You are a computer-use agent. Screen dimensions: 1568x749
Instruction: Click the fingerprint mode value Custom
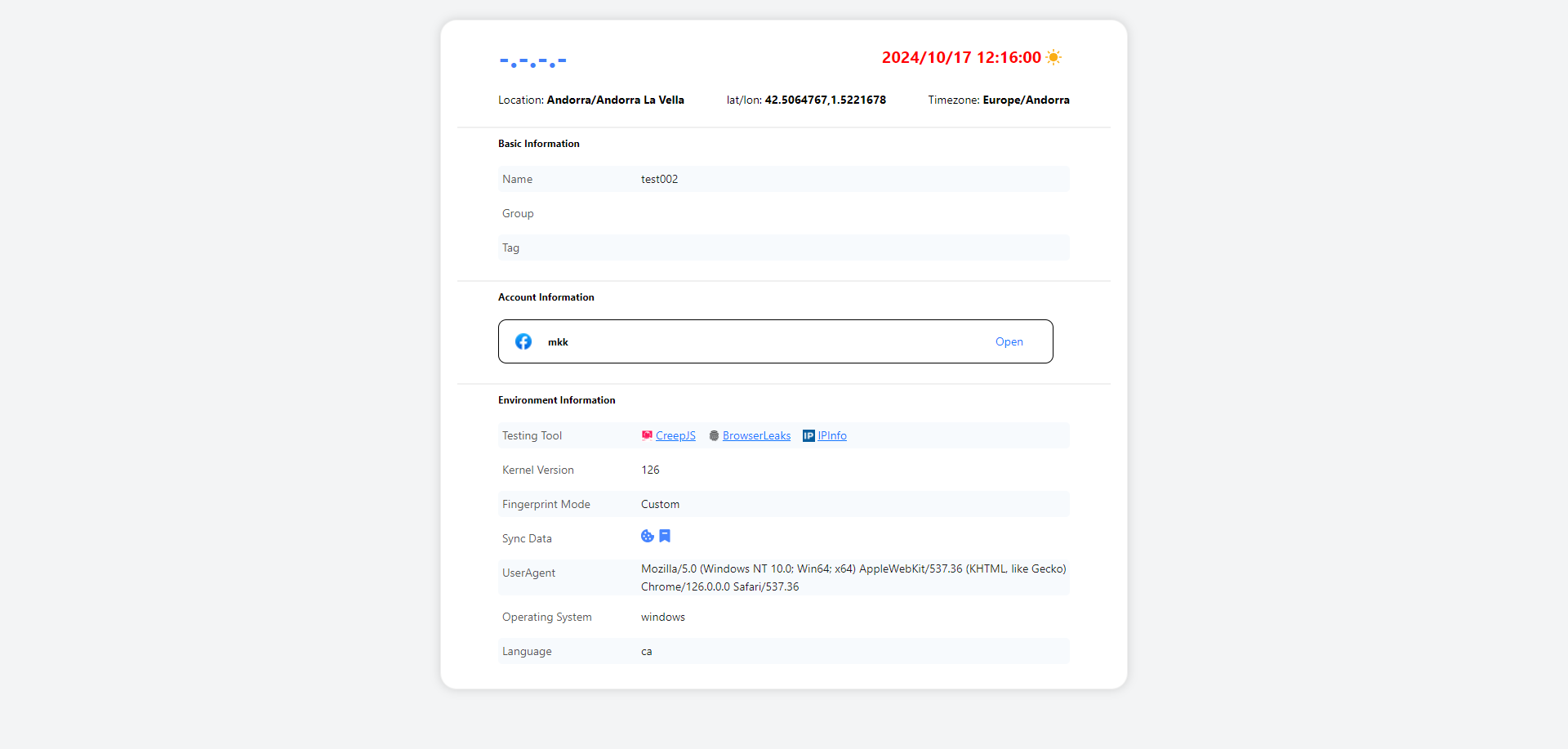[x=660, y=504]
